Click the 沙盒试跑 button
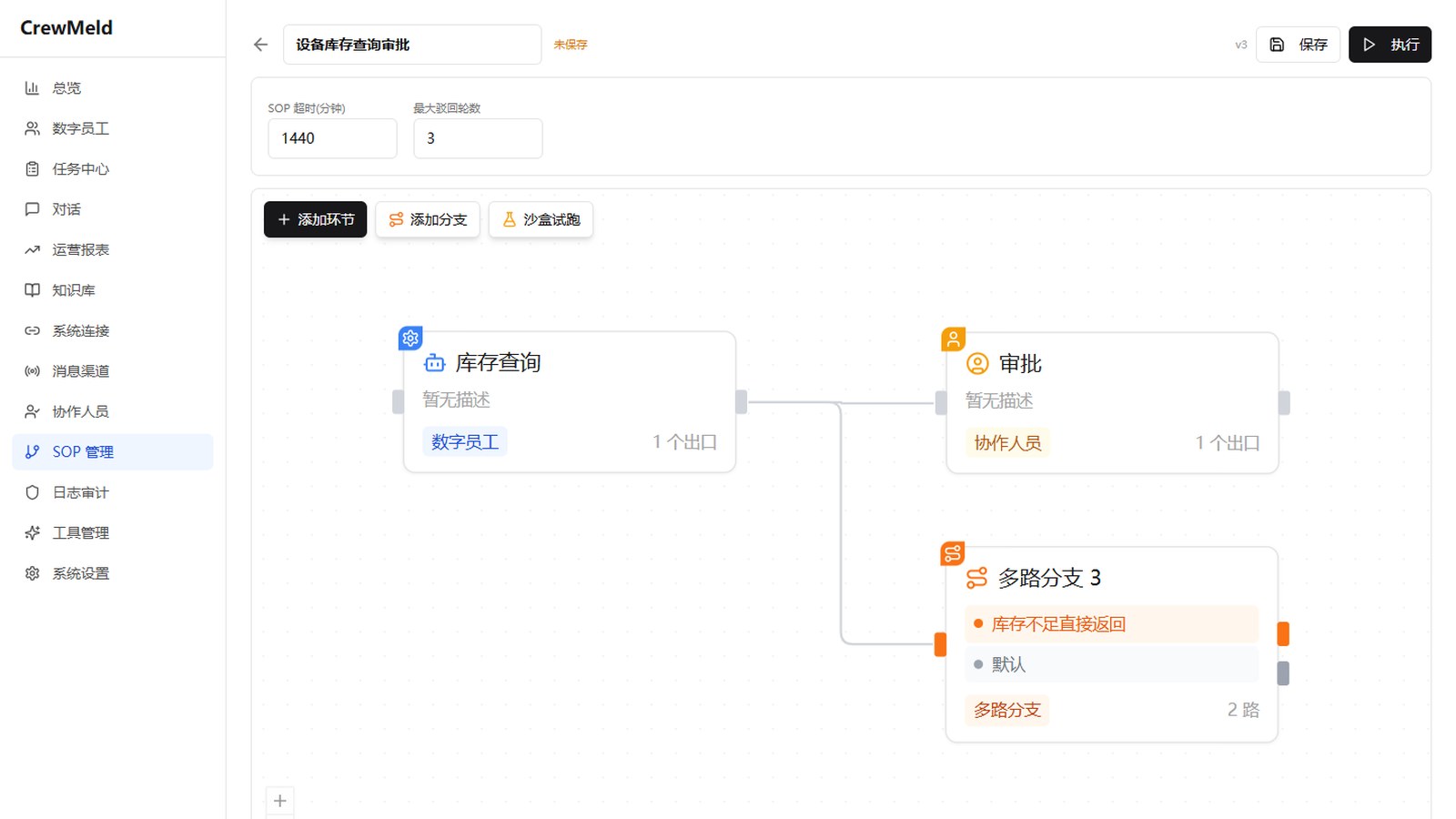1456x819 pixels. coord(541,219)
